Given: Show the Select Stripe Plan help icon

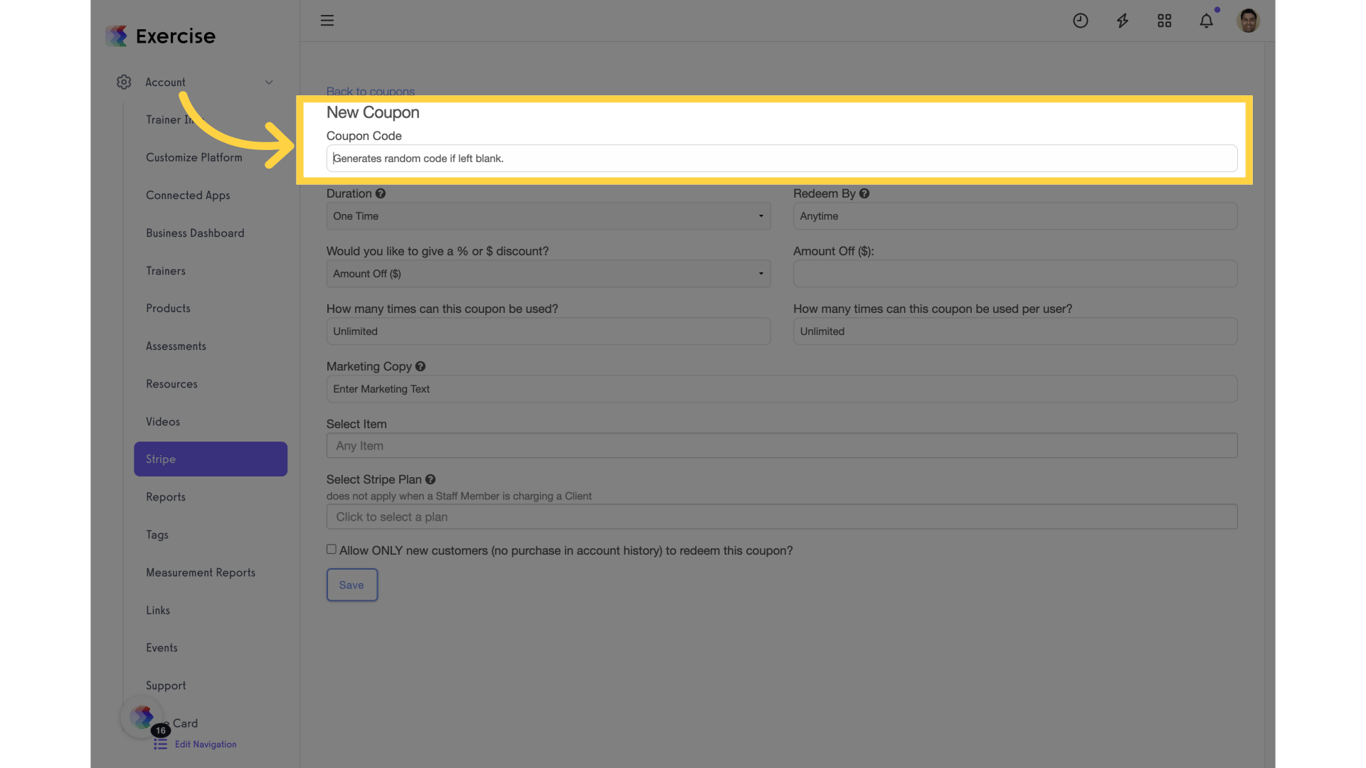Looking at the screenshot, I should click(430, 479).
